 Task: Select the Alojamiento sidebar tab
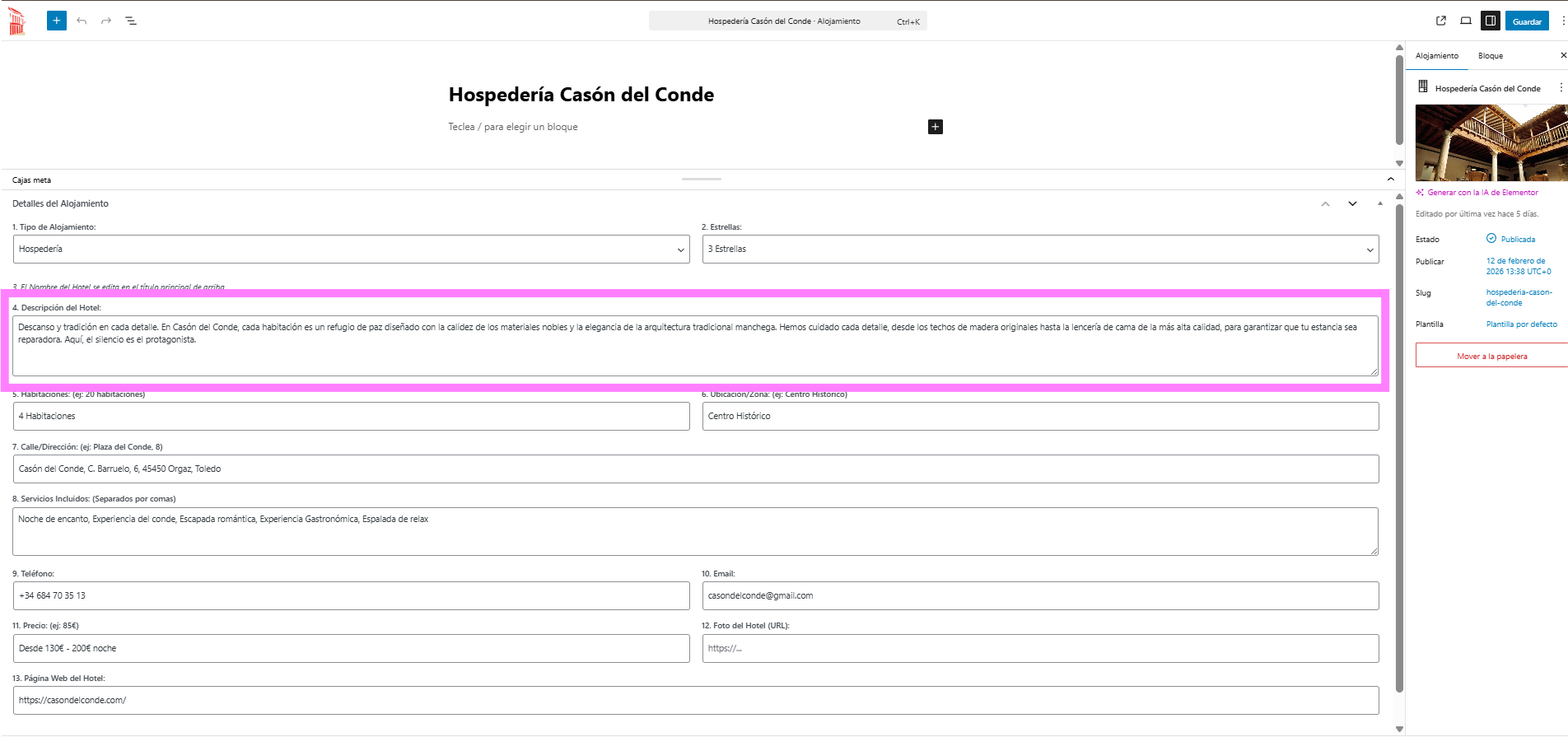1436,56
